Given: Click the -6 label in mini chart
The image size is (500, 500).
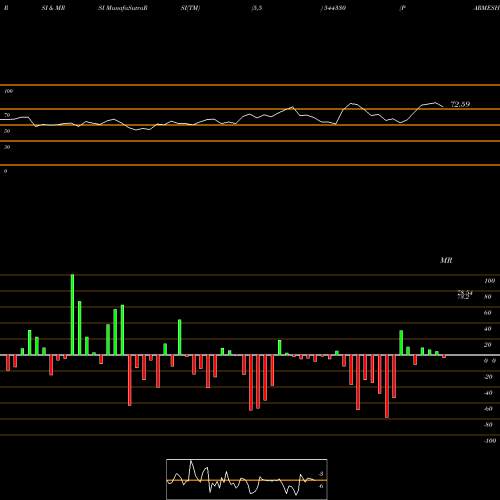Looking at the screenshot, I should (x=320, y=486).
